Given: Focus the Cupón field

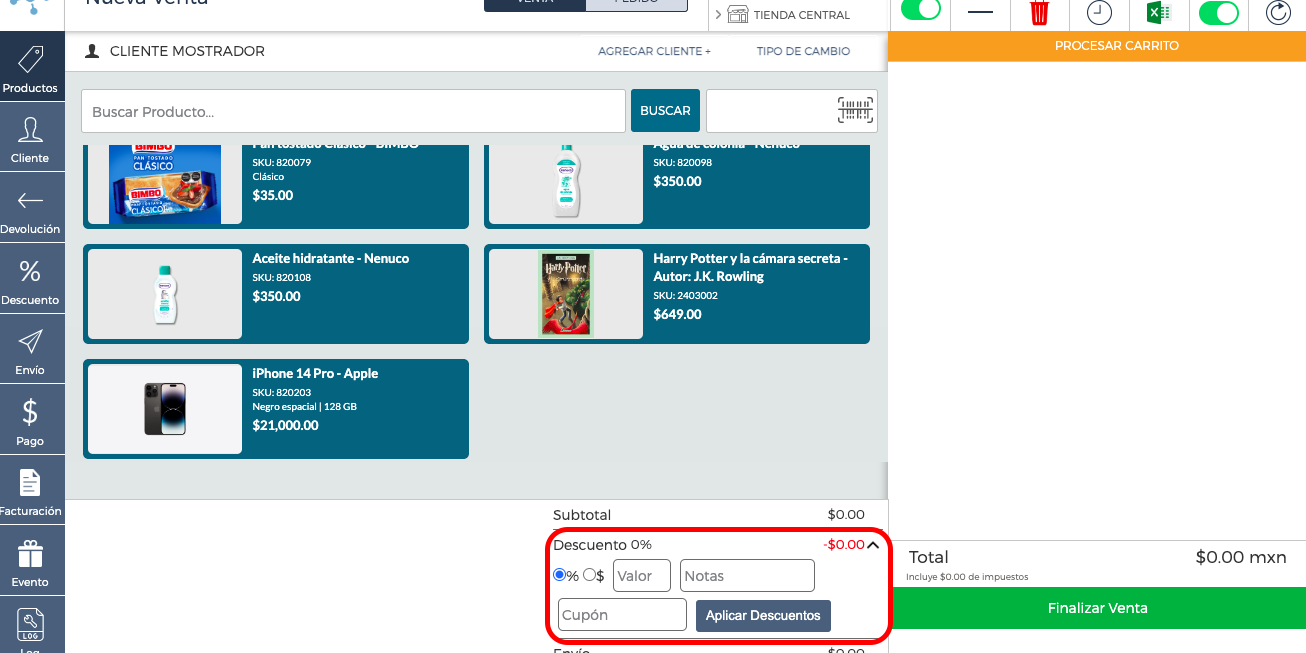Looking at the screenshot, I should pos(622,615).
